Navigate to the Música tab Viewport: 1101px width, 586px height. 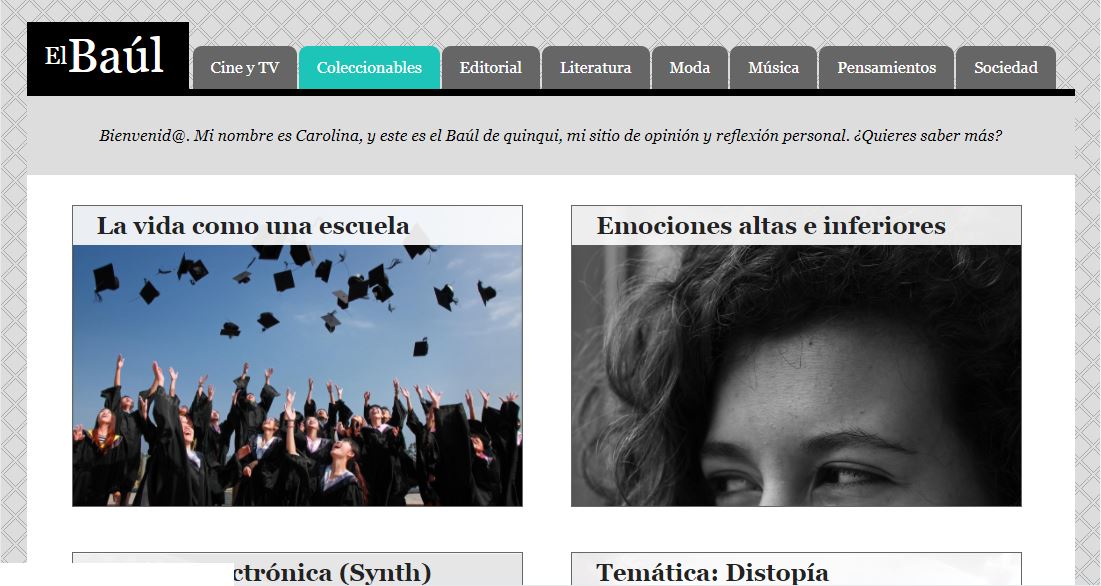[x=773, y=68]
